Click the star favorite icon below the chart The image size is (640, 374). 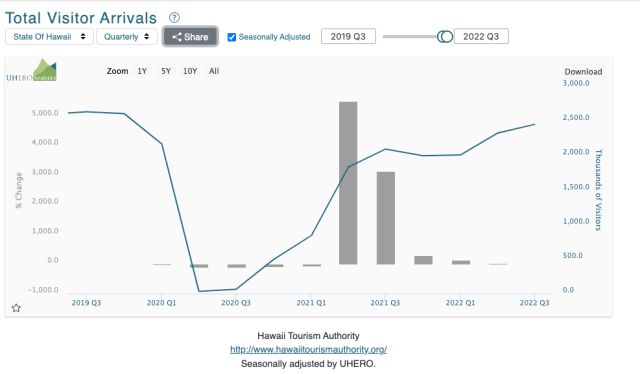tap(16, 308)
